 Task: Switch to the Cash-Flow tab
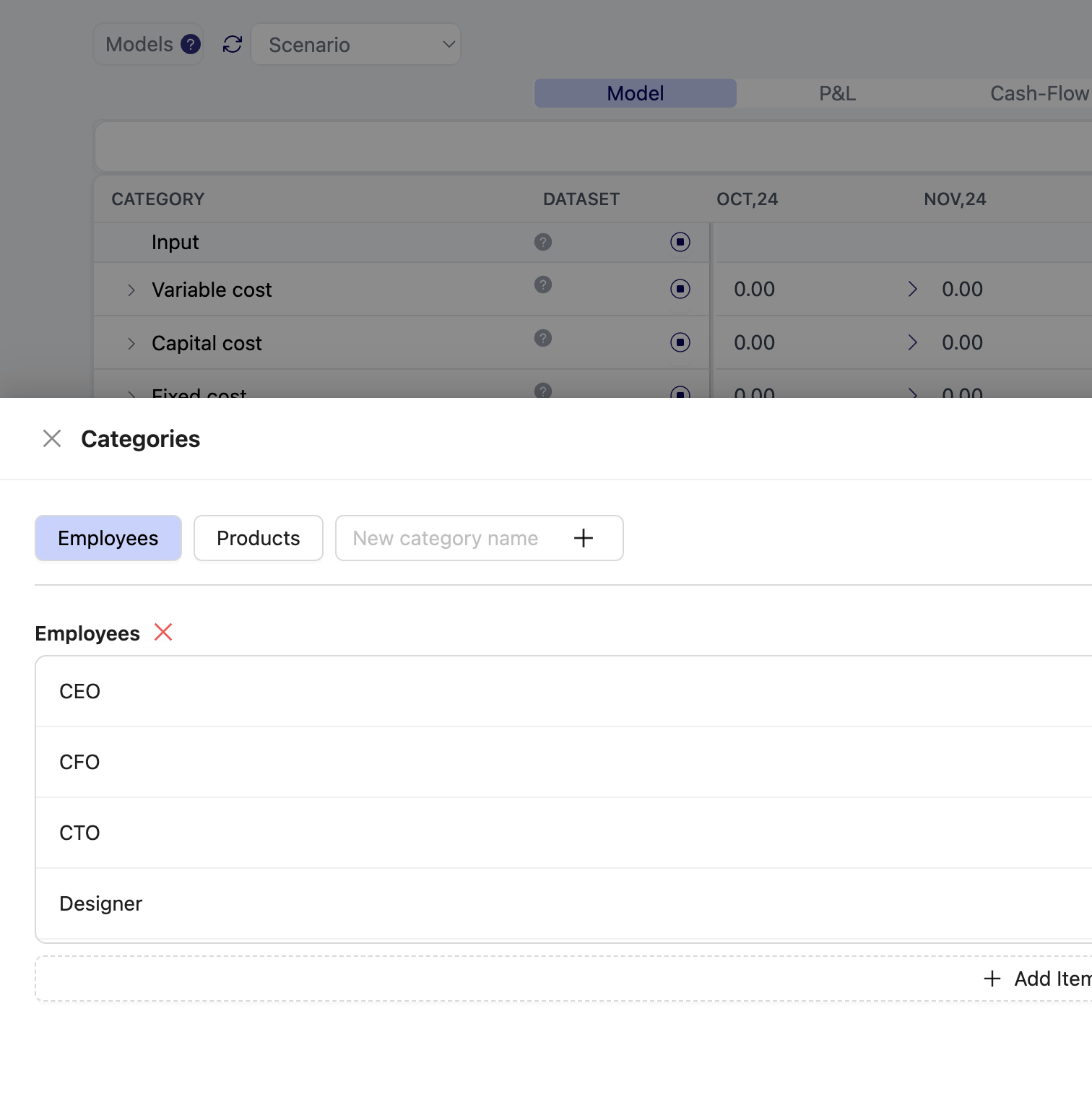[1039, 93]
